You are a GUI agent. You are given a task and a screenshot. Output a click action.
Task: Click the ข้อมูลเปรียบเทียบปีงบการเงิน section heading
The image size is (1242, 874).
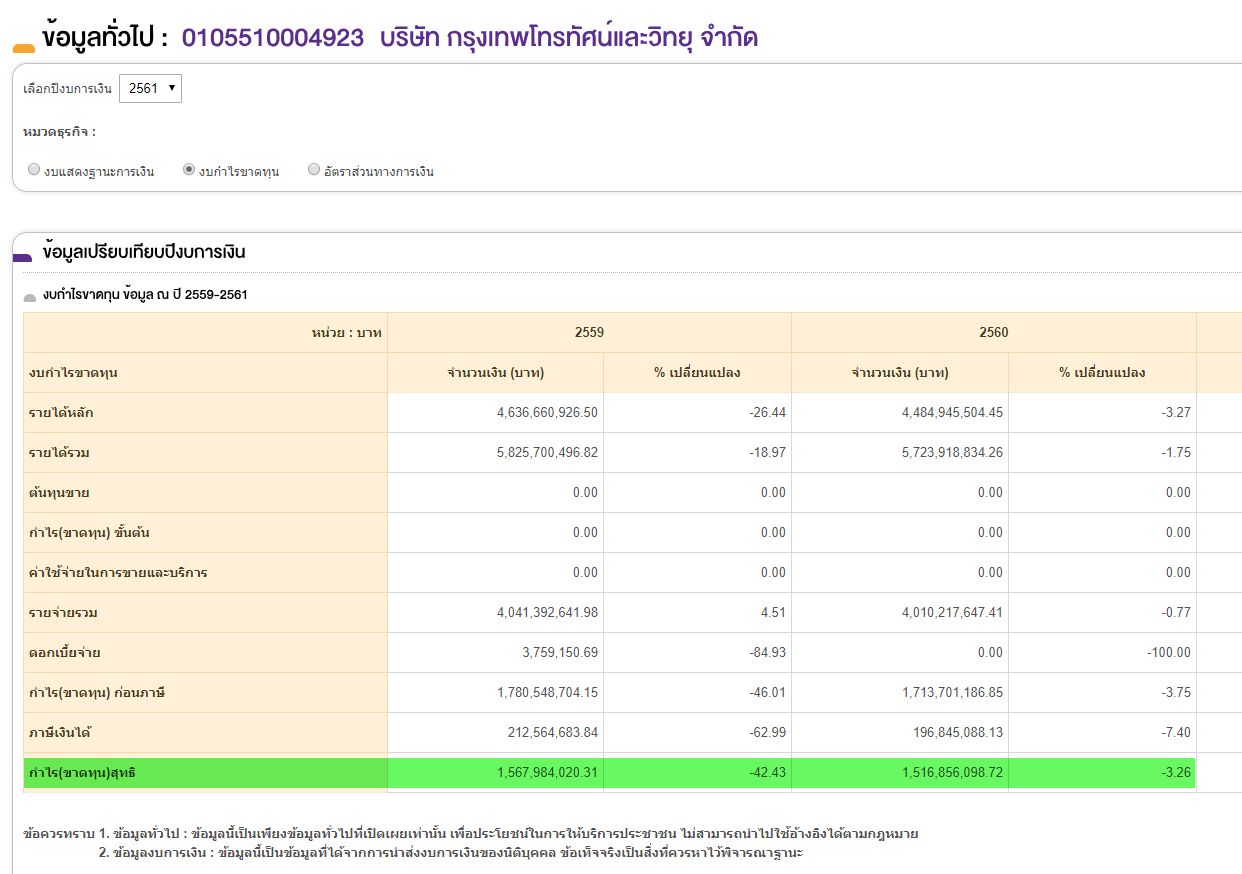click(x=144, y=252)
